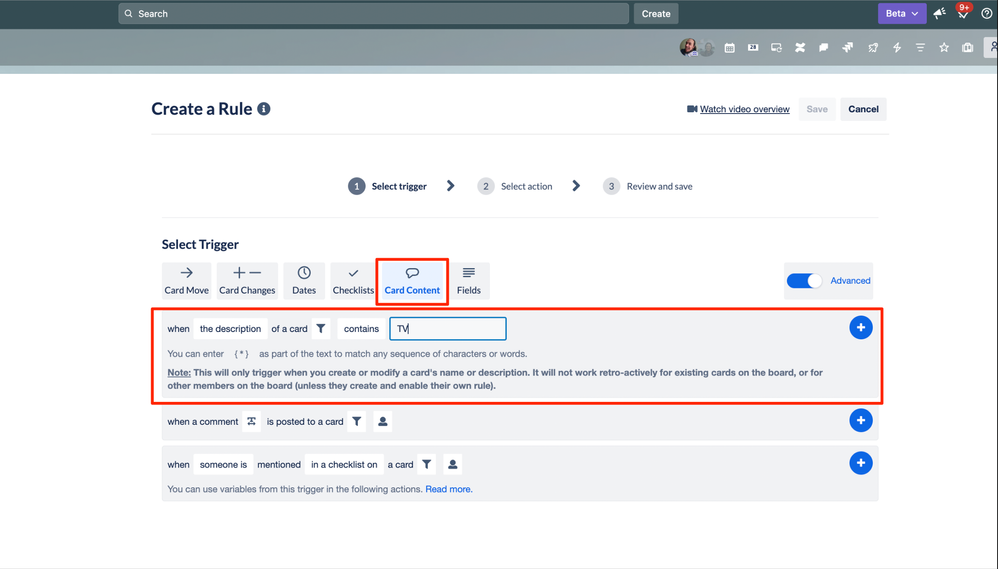Go to step 3 Review and save
Image resolution: width=998 pixels, height=569 pixels.
pyautogui.click(x=648, y=186)
